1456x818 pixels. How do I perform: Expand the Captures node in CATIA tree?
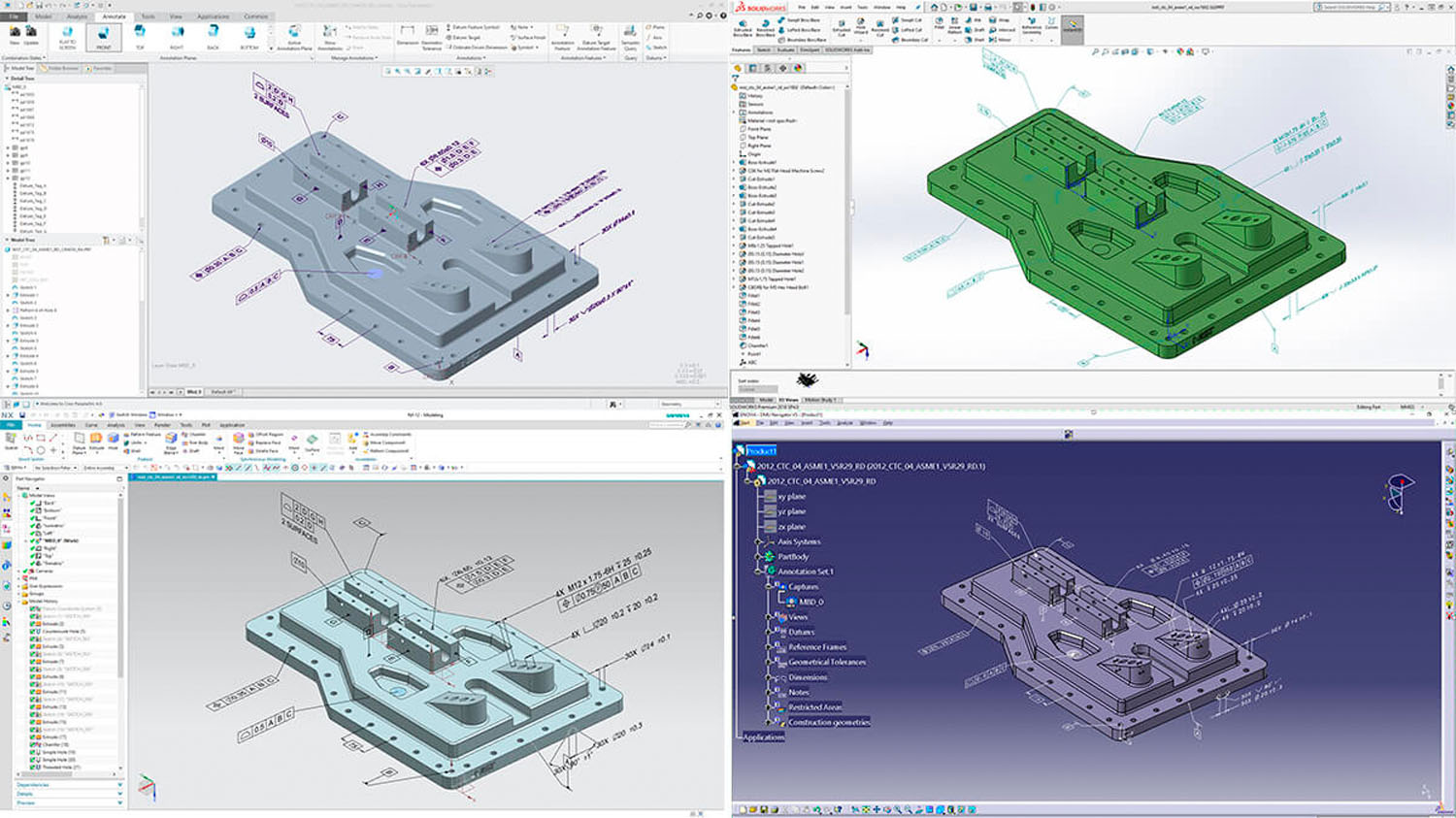pyautogui.click(x=768, y=587)
